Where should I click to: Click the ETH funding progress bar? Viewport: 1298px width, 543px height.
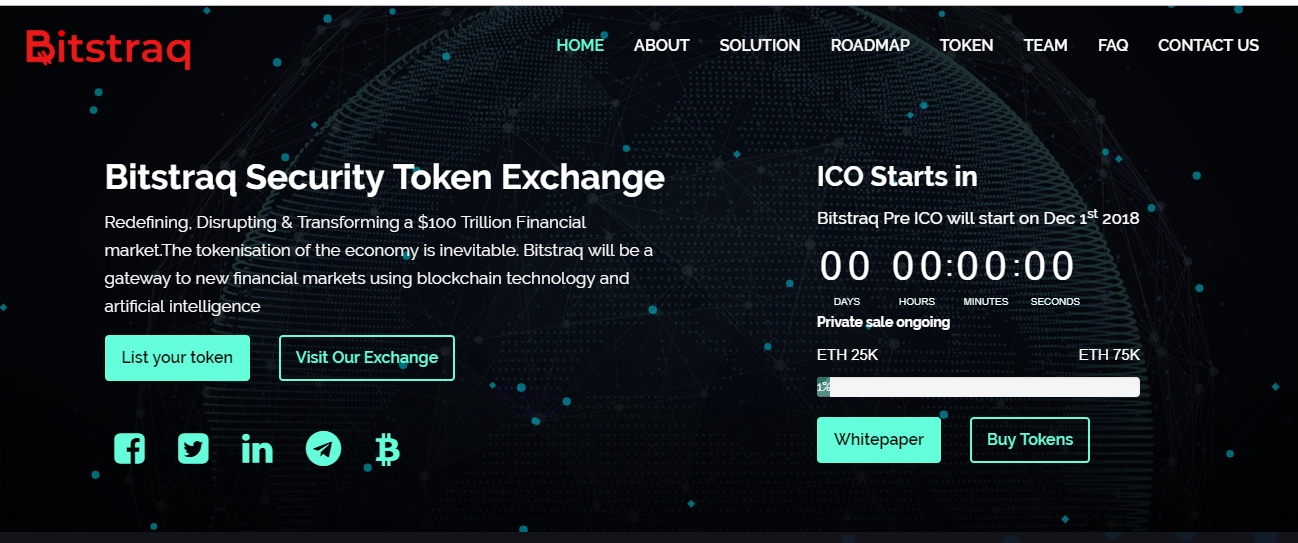click(978, 387)
